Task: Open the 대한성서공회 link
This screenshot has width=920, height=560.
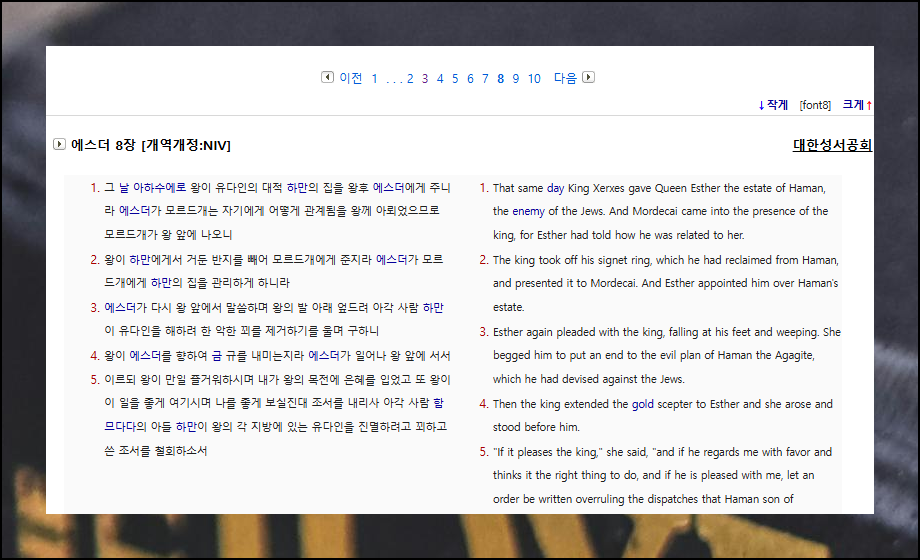Action: (832, 145)
